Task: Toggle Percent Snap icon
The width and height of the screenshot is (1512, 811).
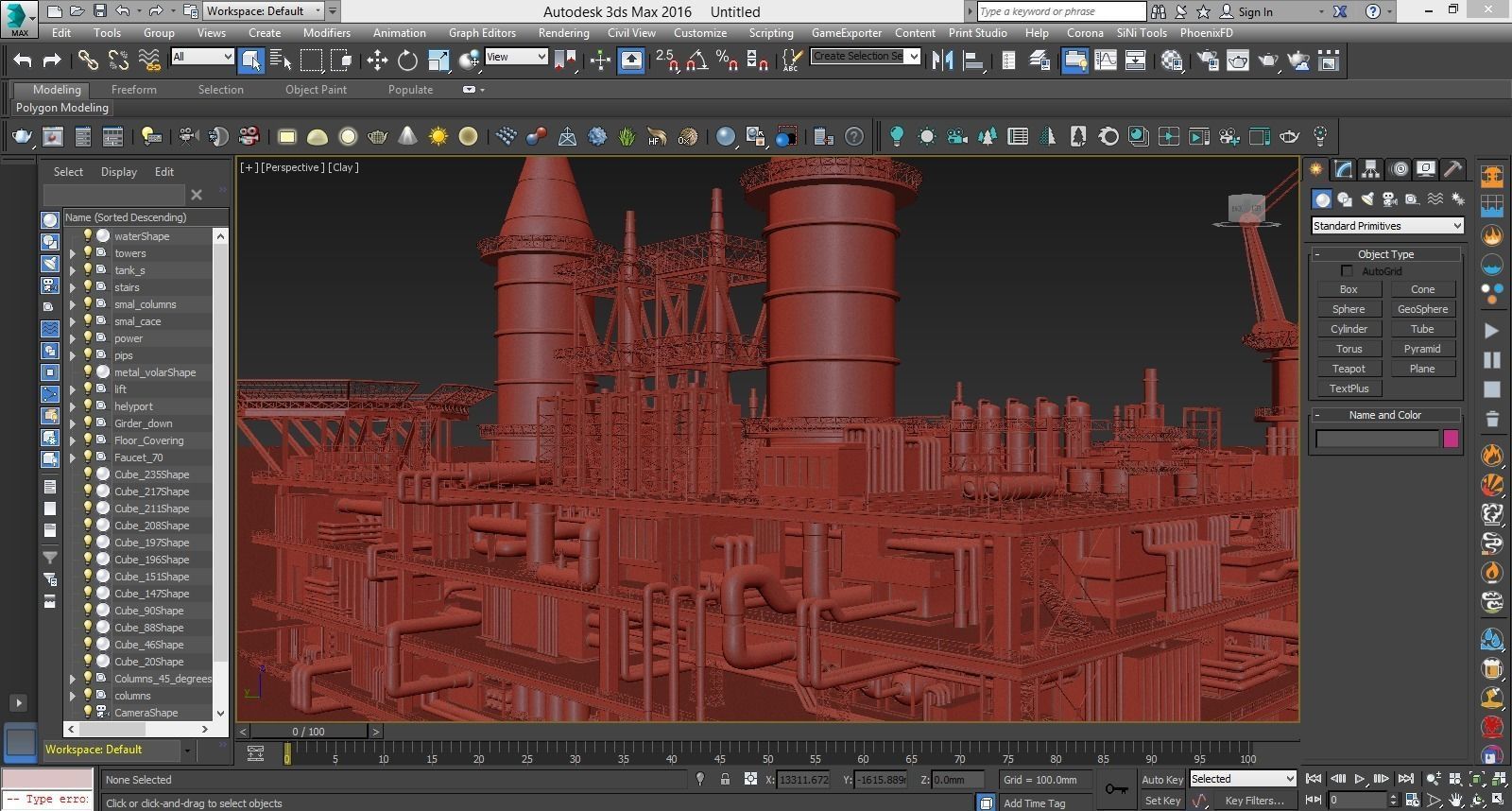Action: 727,60
